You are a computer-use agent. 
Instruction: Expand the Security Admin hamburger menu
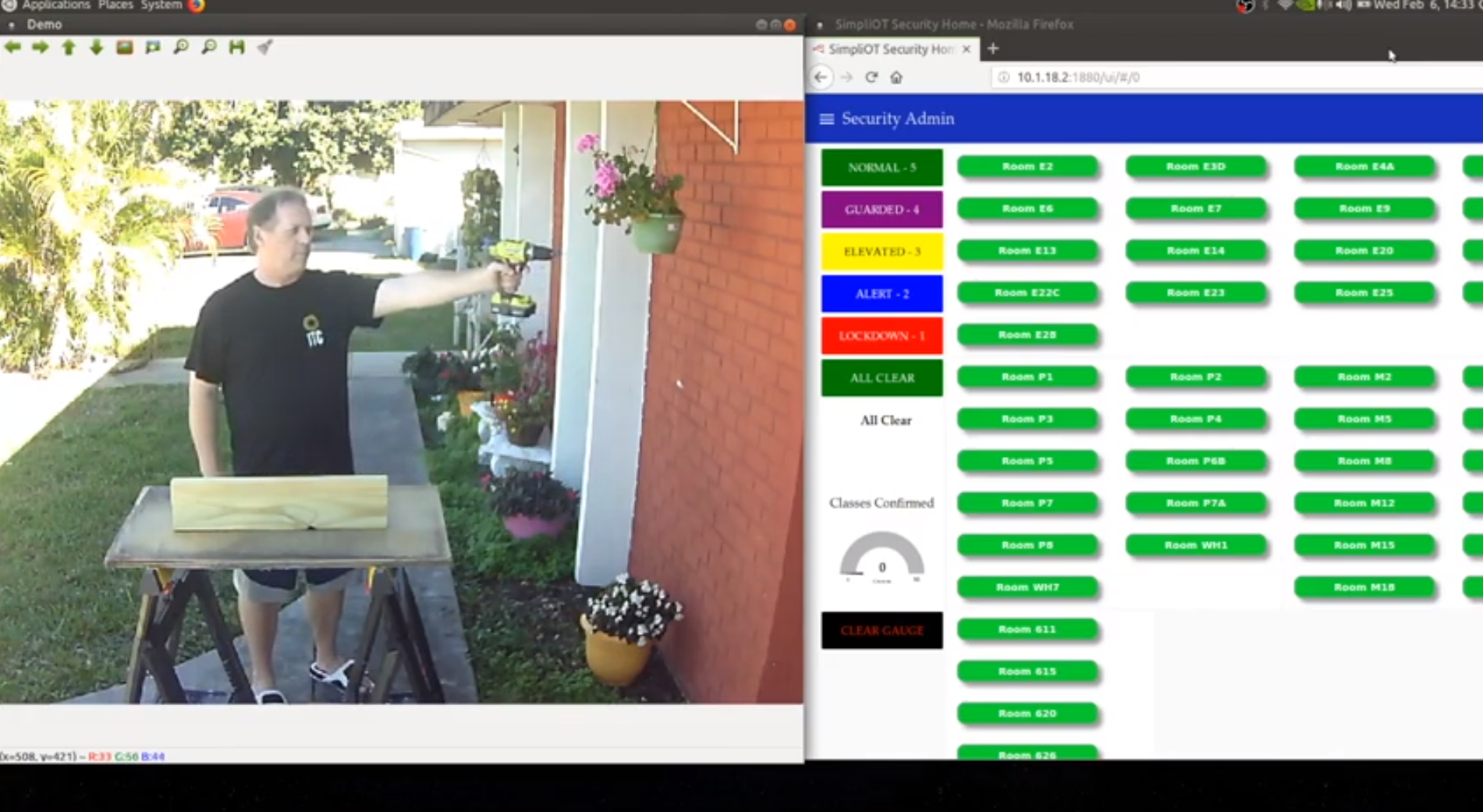point(826,119)
